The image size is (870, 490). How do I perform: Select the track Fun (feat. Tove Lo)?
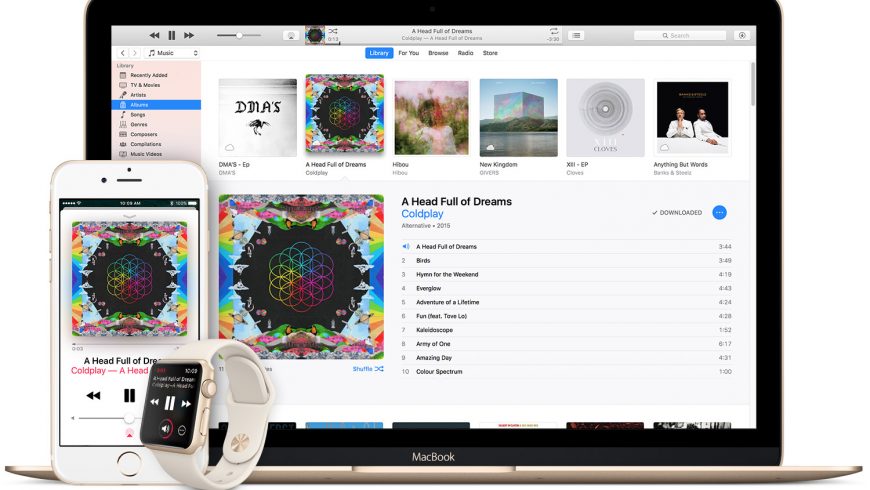point(566,316)
